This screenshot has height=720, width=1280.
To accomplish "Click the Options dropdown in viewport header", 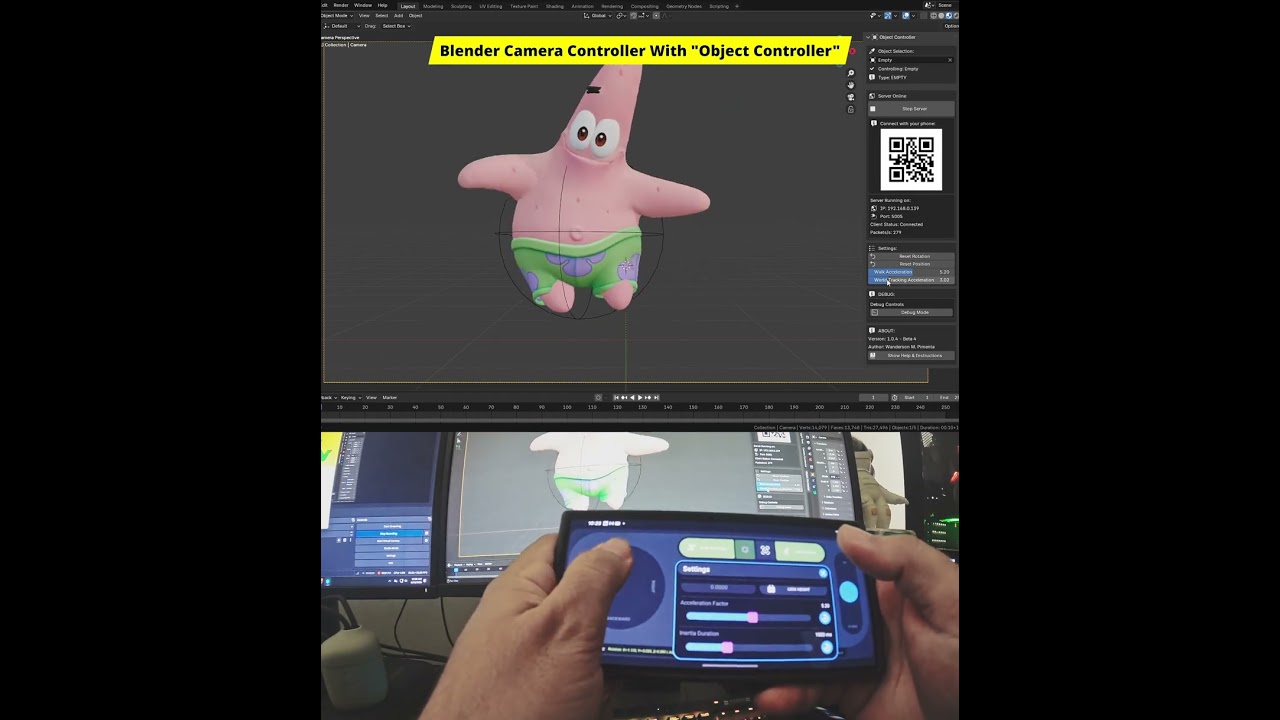I will coord(952,26).
